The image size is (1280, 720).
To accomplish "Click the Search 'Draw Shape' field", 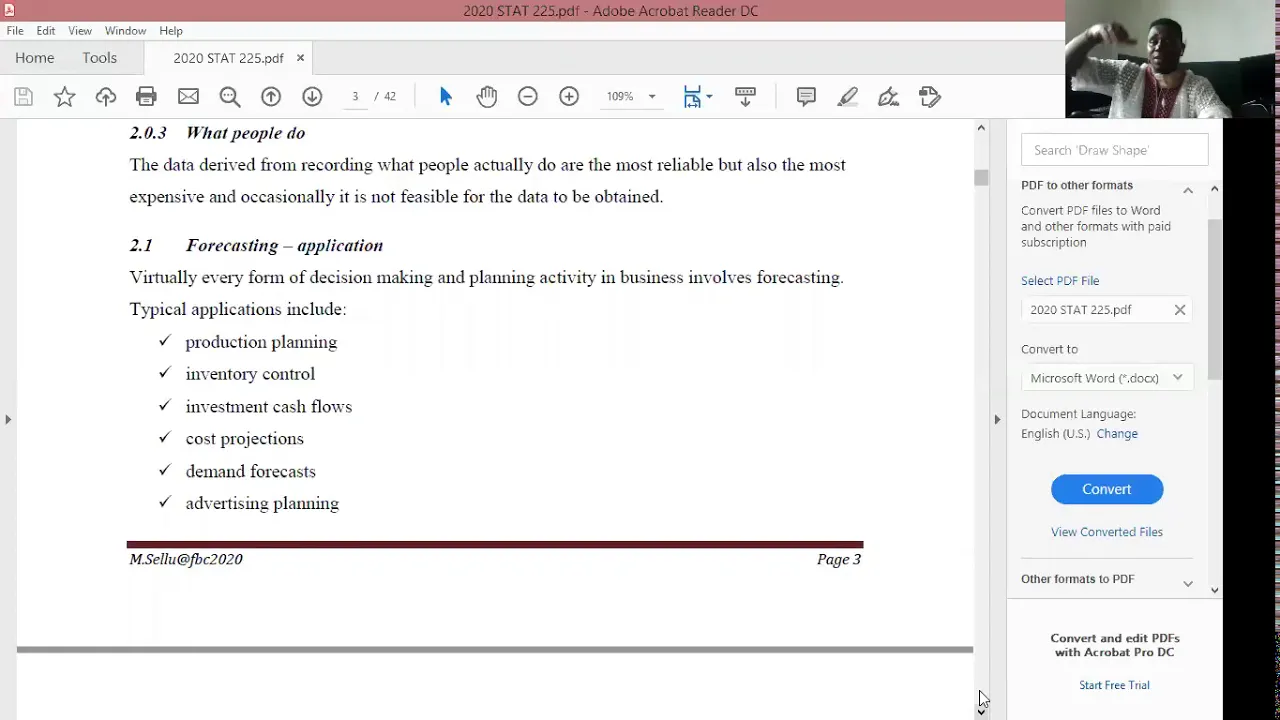I will point(1115,150).
